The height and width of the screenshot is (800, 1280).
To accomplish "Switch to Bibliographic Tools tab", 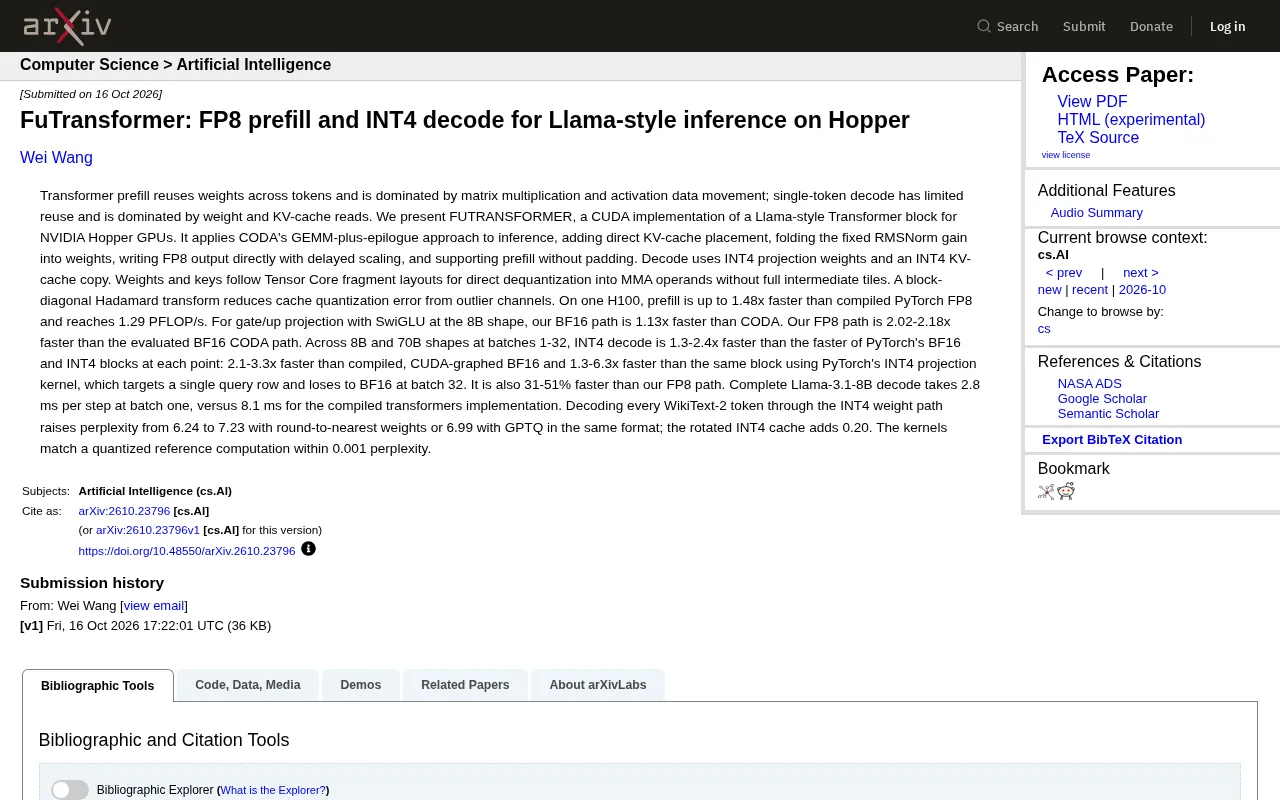I will click(x=98, y=686).
